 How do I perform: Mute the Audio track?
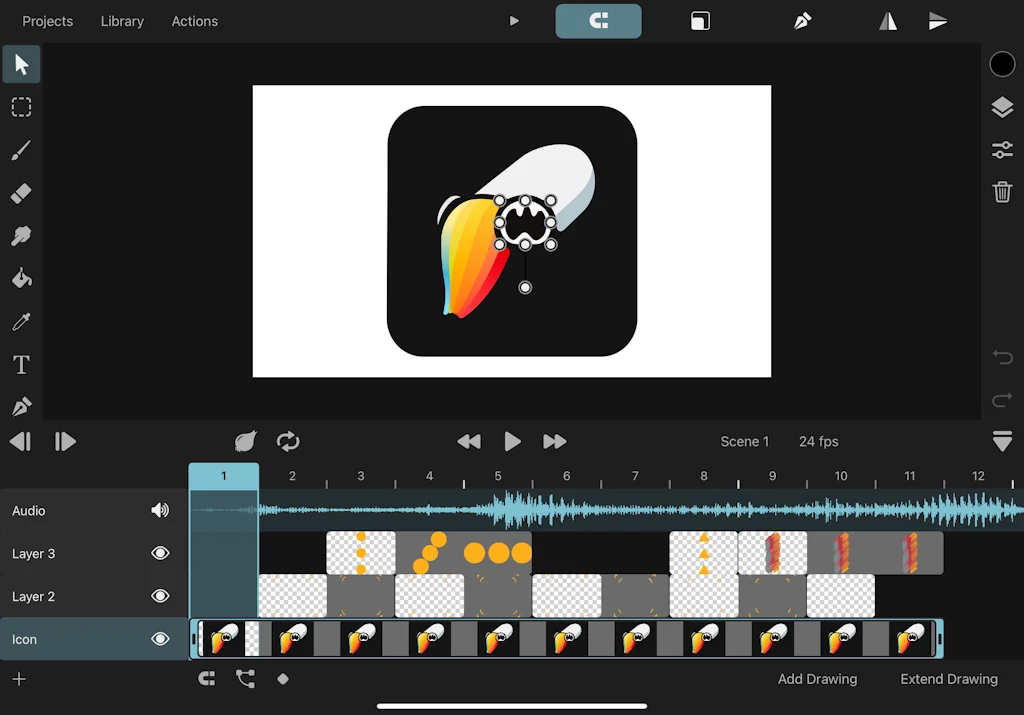point(160,510)
